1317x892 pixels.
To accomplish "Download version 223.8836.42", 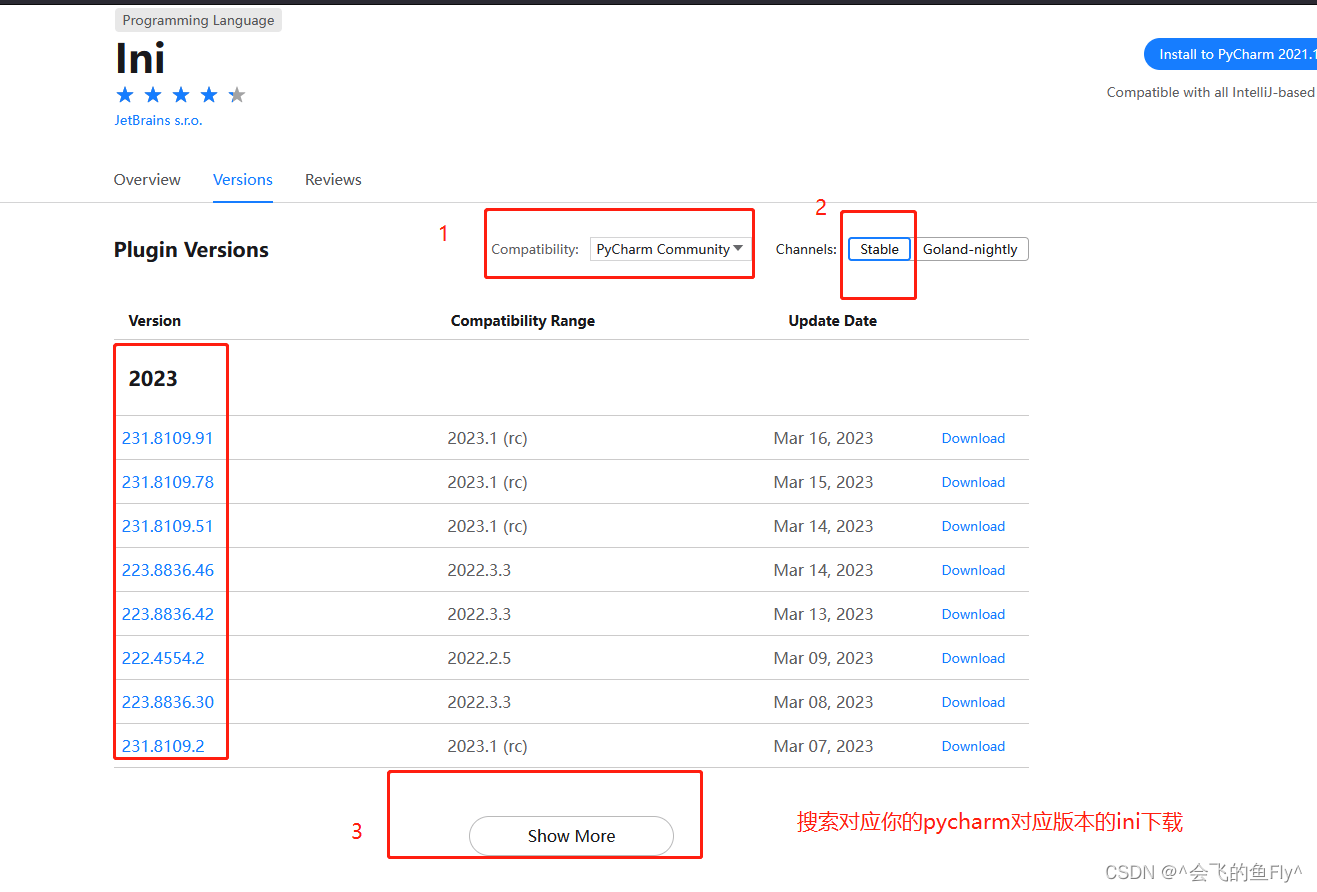I will tap(973, 614).
